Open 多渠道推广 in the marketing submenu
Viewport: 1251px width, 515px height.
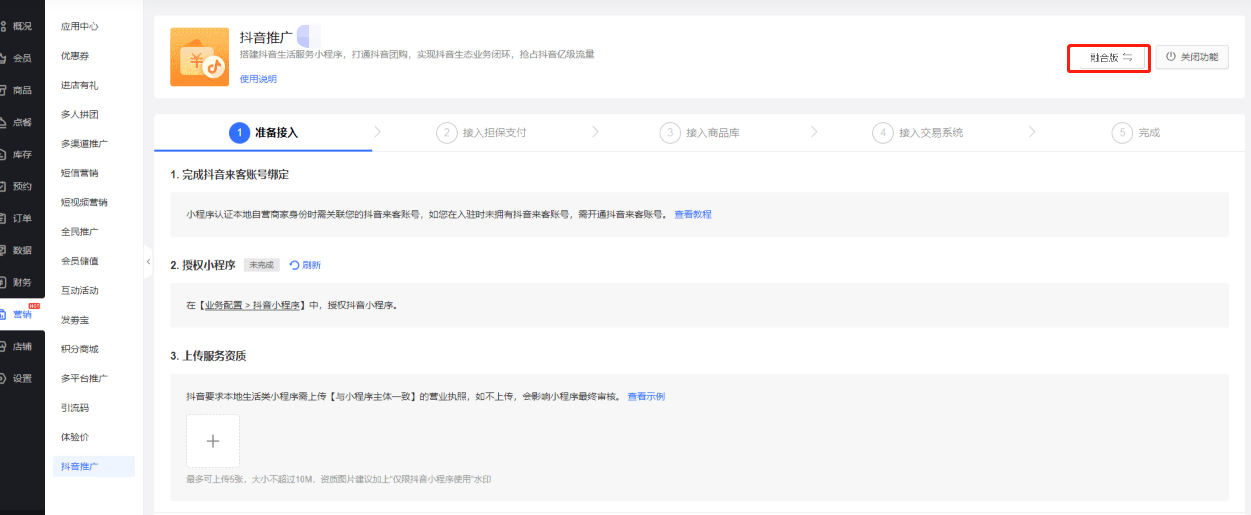click(84, 144)
